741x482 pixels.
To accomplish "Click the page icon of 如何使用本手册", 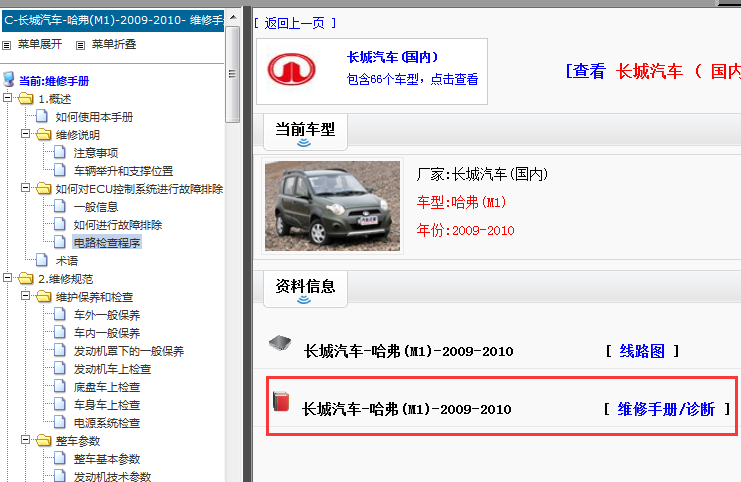I will (42, 116).
